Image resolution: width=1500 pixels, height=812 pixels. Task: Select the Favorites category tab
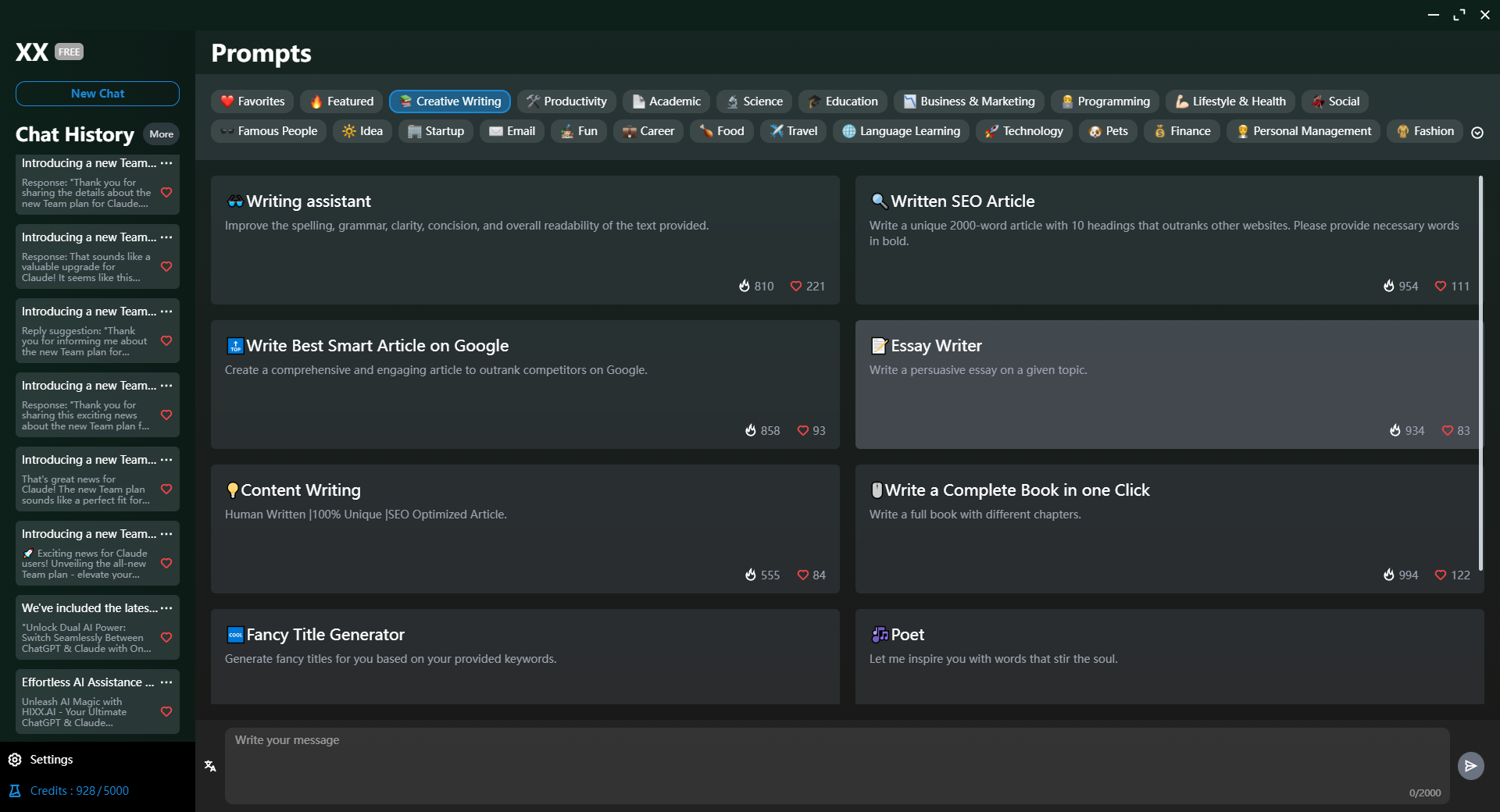(x=252, y=101)
